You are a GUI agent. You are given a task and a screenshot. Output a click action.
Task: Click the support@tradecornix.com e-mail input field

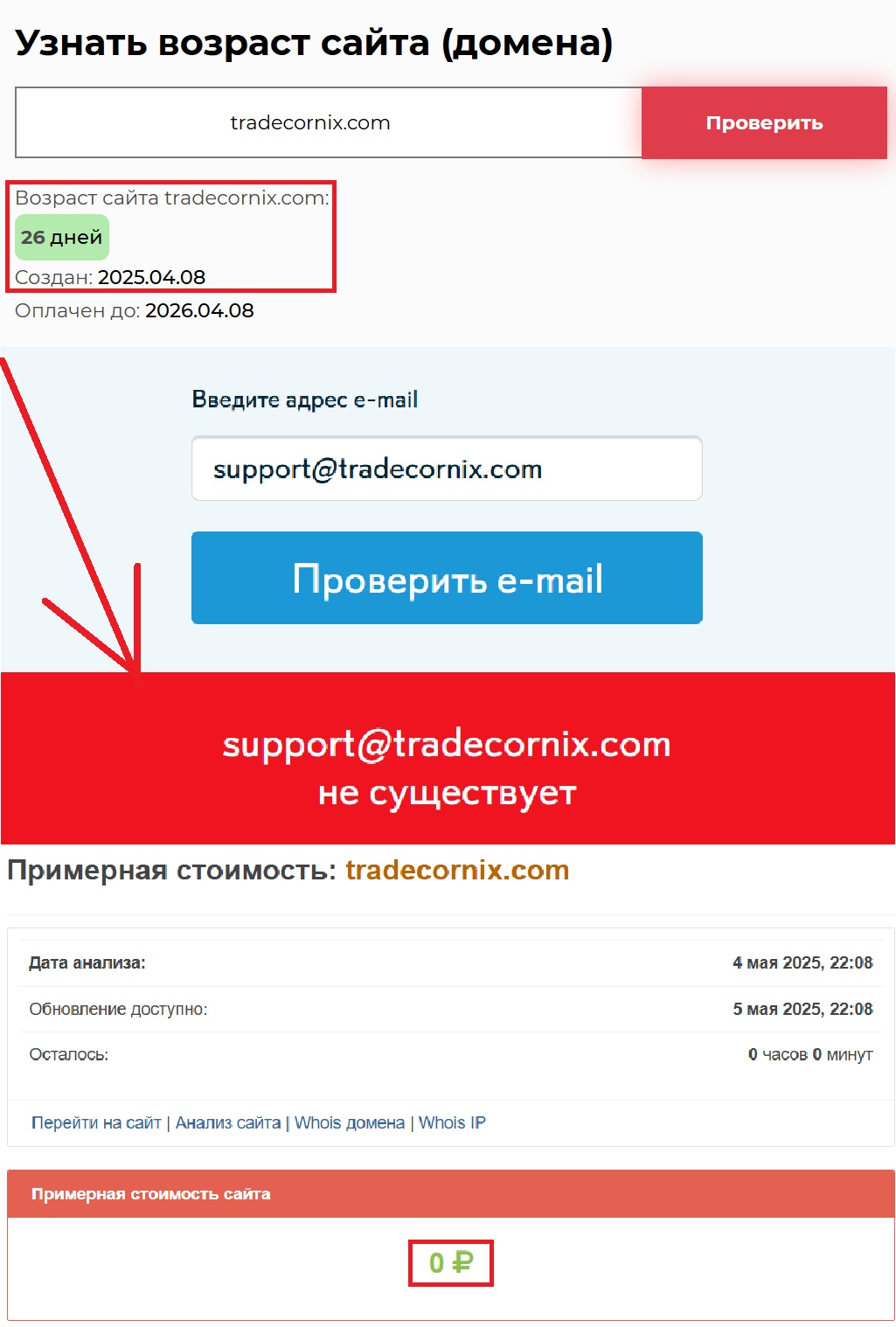pos(447,469)
